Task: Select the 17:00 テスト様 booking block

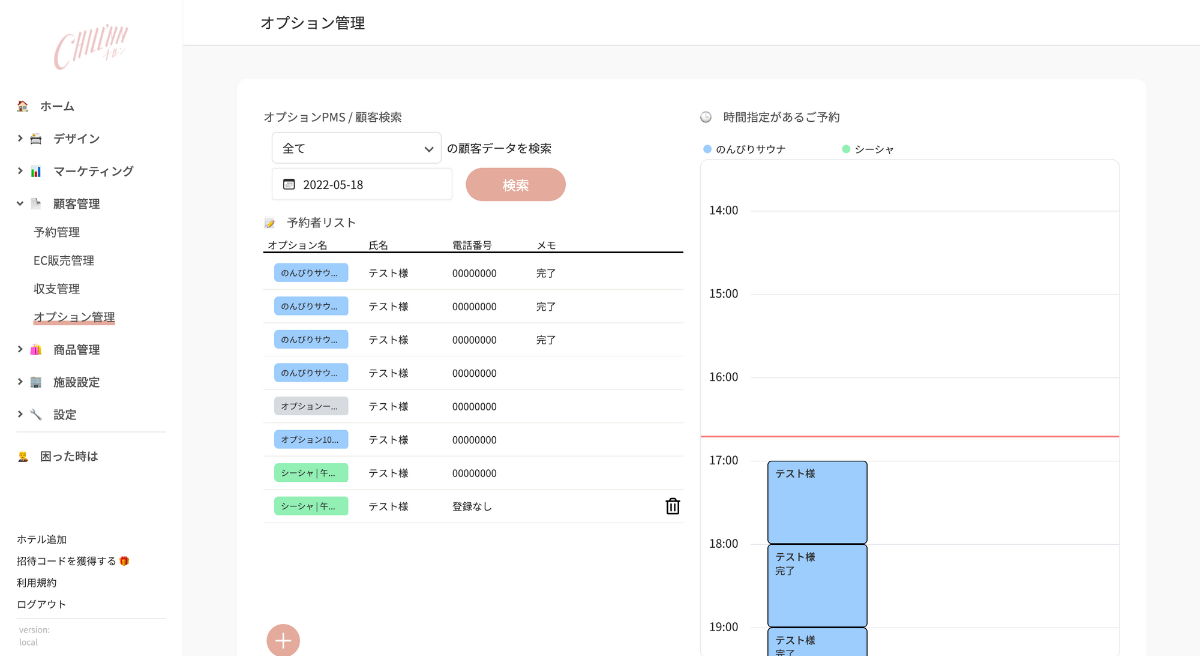Action: point(817,502)
